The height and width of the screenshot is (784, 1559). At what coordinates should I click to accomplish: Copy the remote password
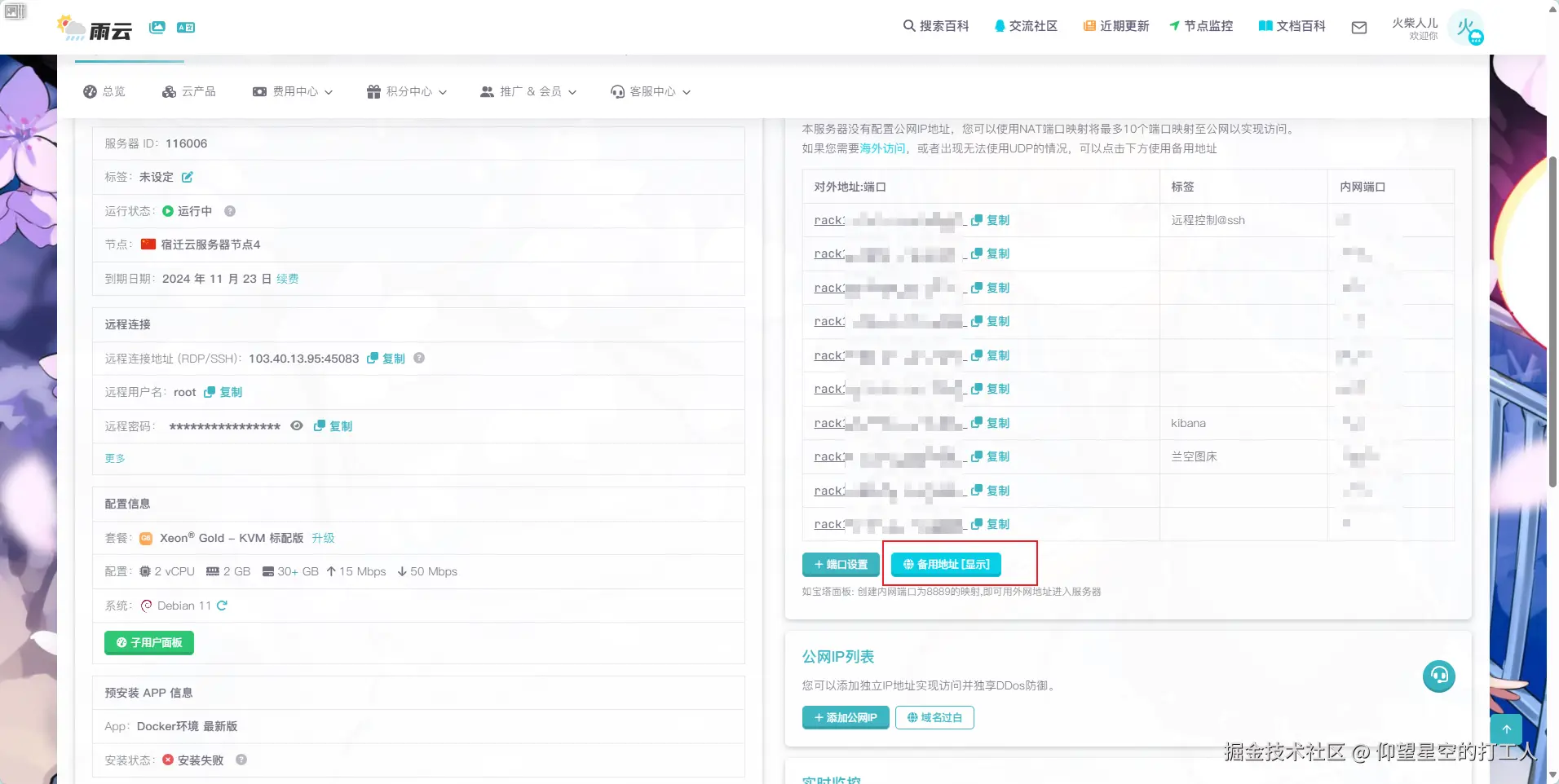333,426
